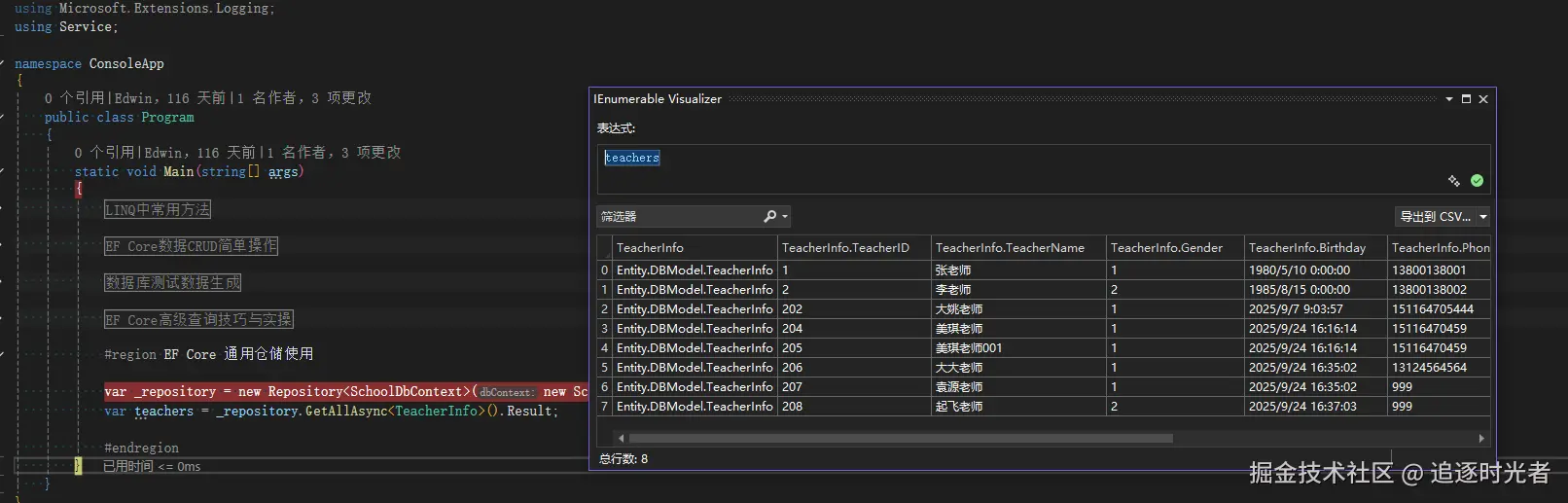Sort by TeacherInfo.TeacherName column header

[x=1009, y=248]
